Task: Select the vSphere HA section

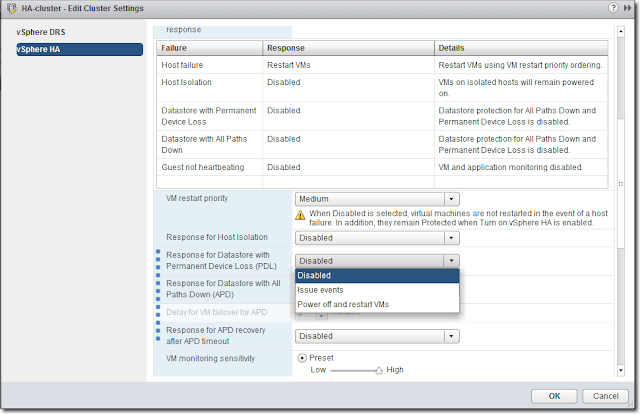Action: [x=80, y=49]
